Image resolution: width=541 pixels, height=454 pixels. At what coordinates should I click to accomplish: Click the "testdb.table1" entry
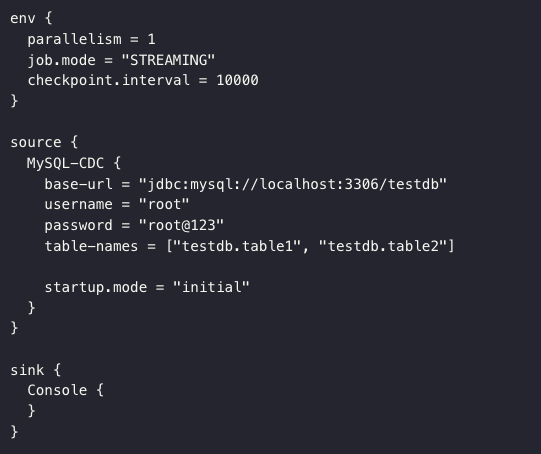pos(237,246)
